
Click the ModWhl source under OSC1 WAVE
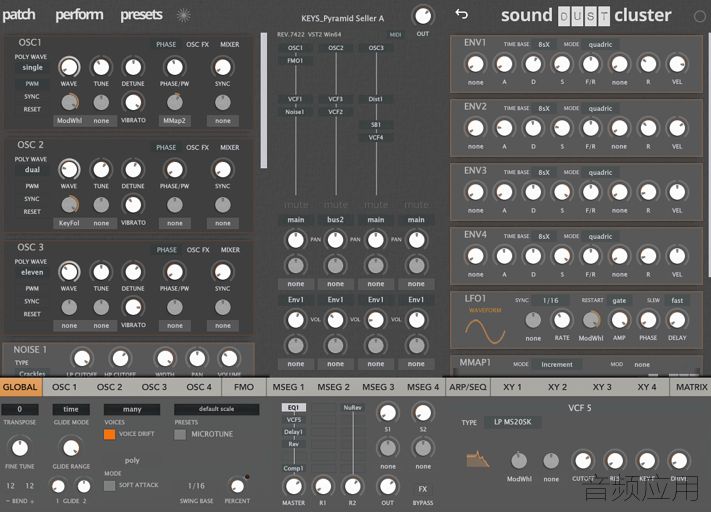[69, 121]
